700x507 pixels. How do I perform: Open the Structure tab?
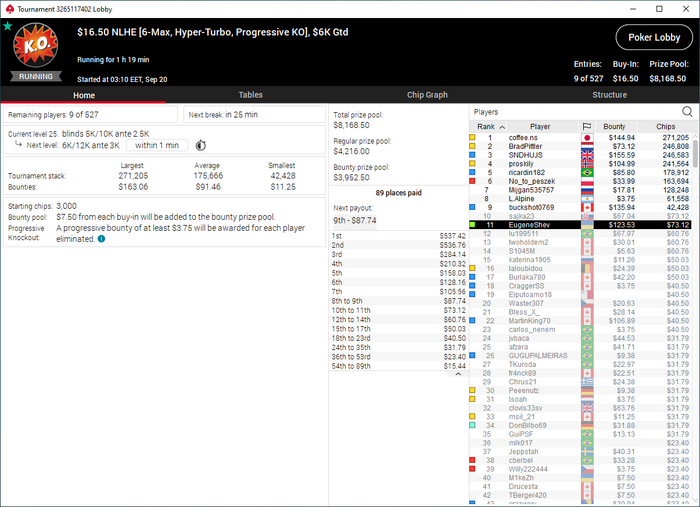pyautogui.click(x=609, y=95)
